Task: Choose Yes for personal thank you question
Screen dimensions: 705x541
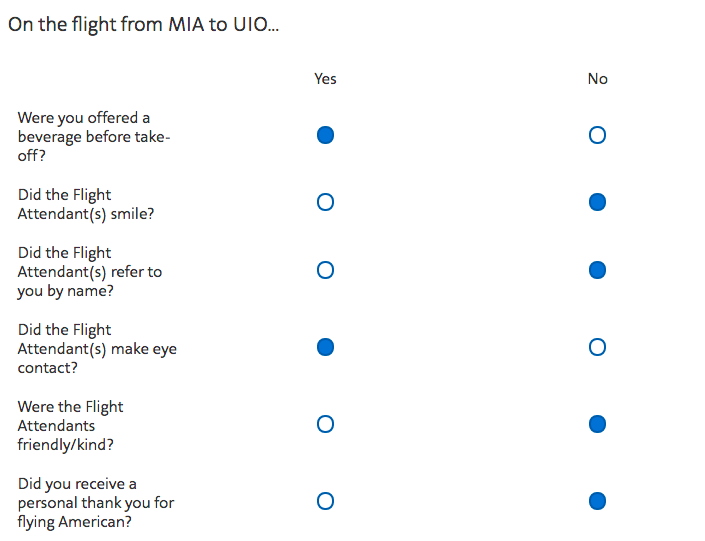Action: (x=325, y=501)
